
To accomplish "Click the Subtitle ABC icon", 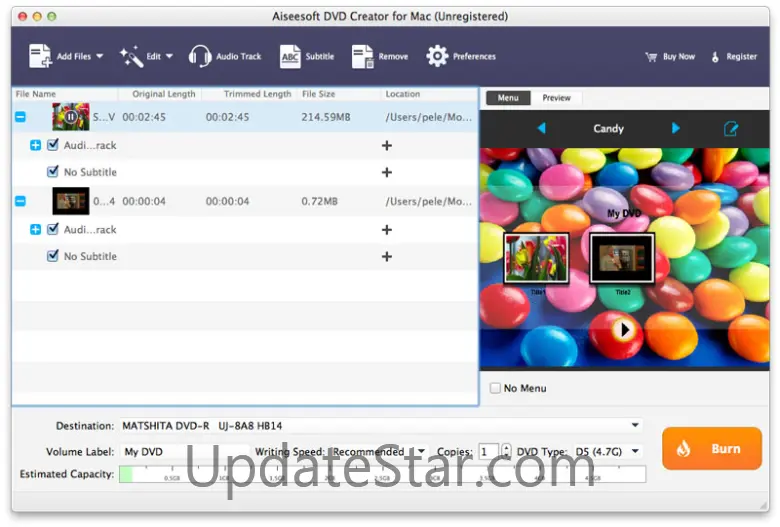I will pos(290,56).
